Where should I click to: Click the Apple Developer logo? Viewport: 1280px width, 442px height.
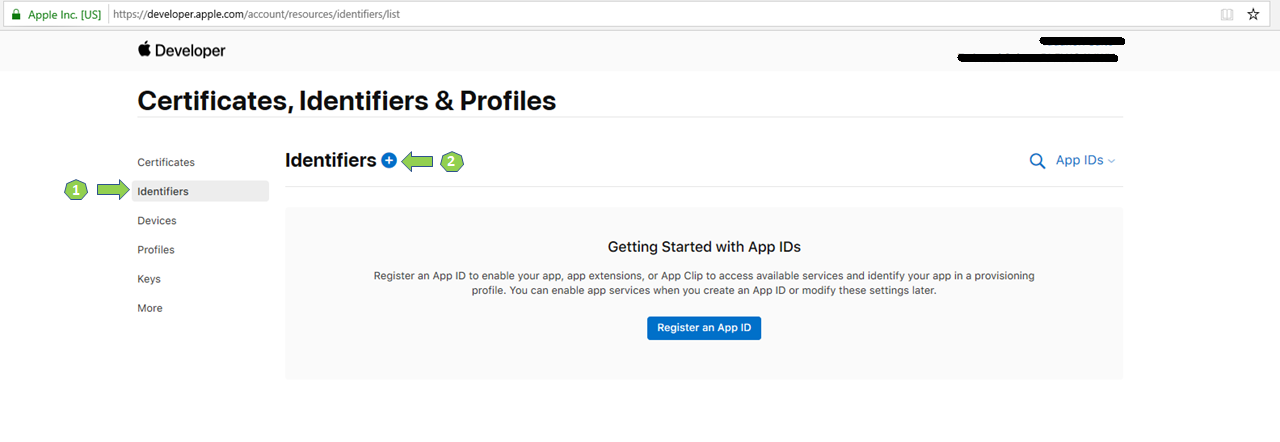[182, 50]
